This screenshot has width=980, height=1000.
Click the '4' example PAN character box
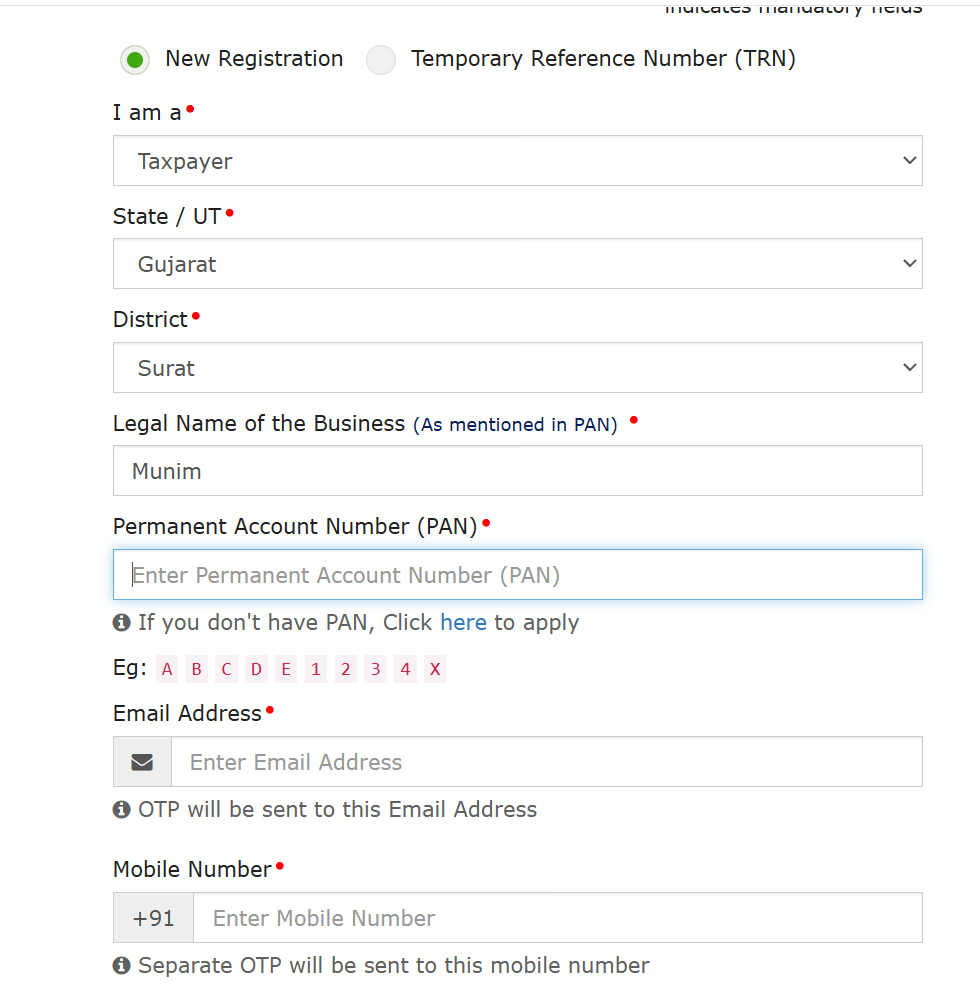tap(405, 670)
